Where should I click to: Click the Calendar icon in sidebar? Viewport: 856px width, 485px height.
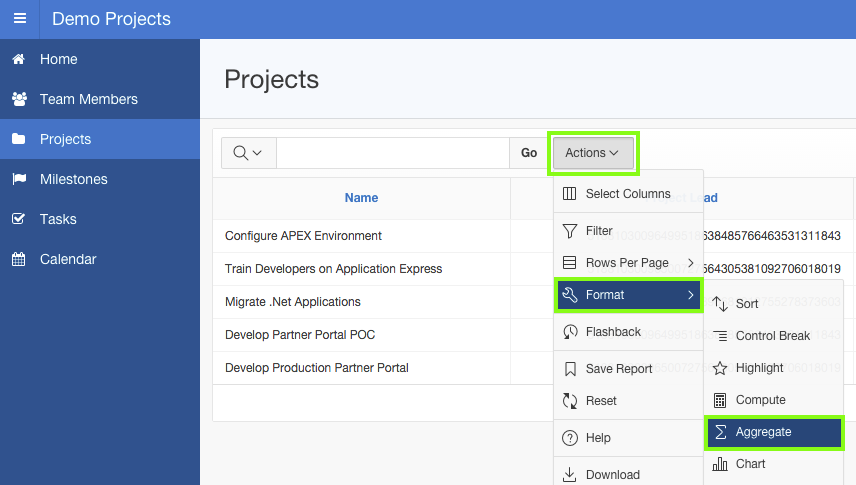coord(18,259)
